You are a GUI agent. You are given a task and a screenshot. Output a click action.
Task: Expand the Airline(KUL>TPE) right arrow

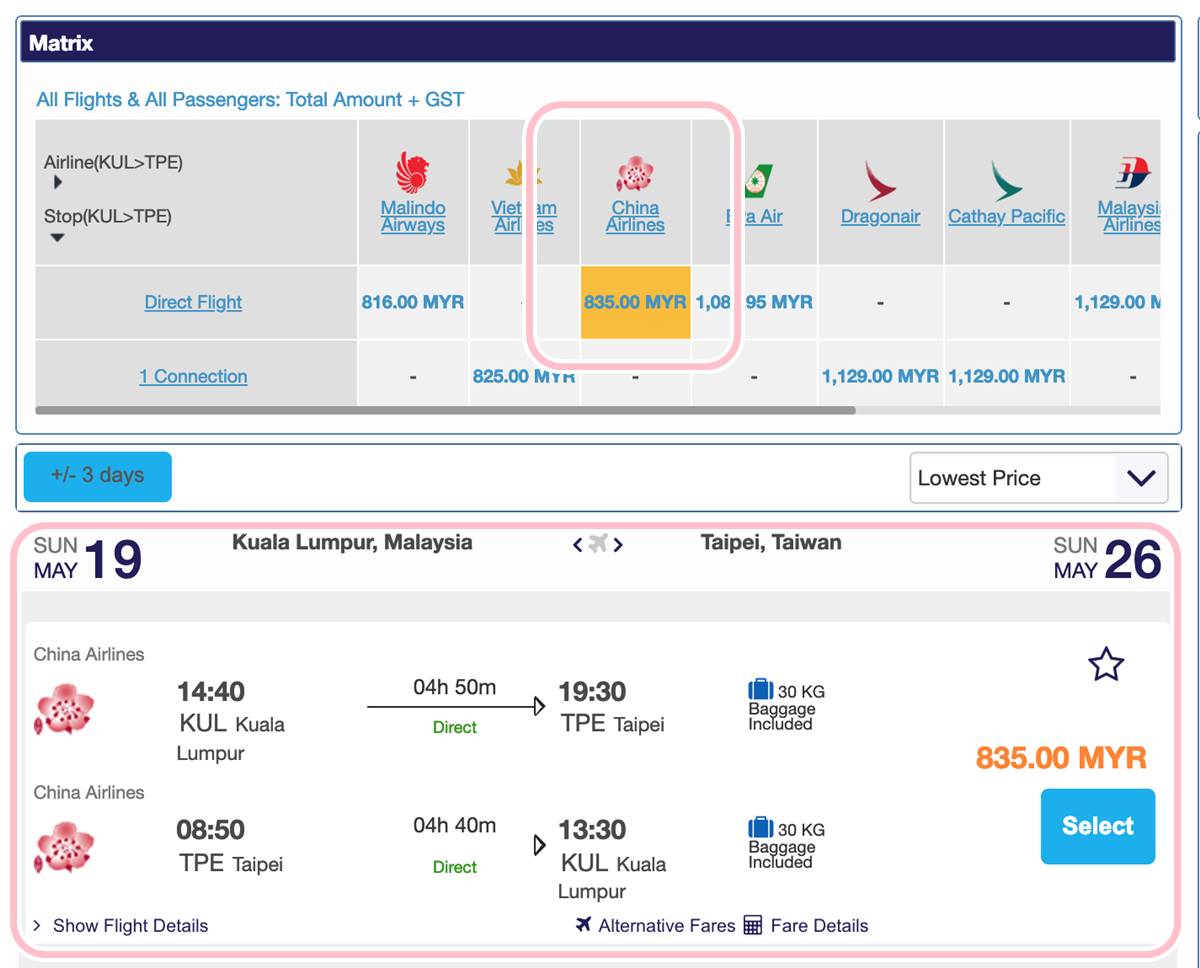click(58, 183)
